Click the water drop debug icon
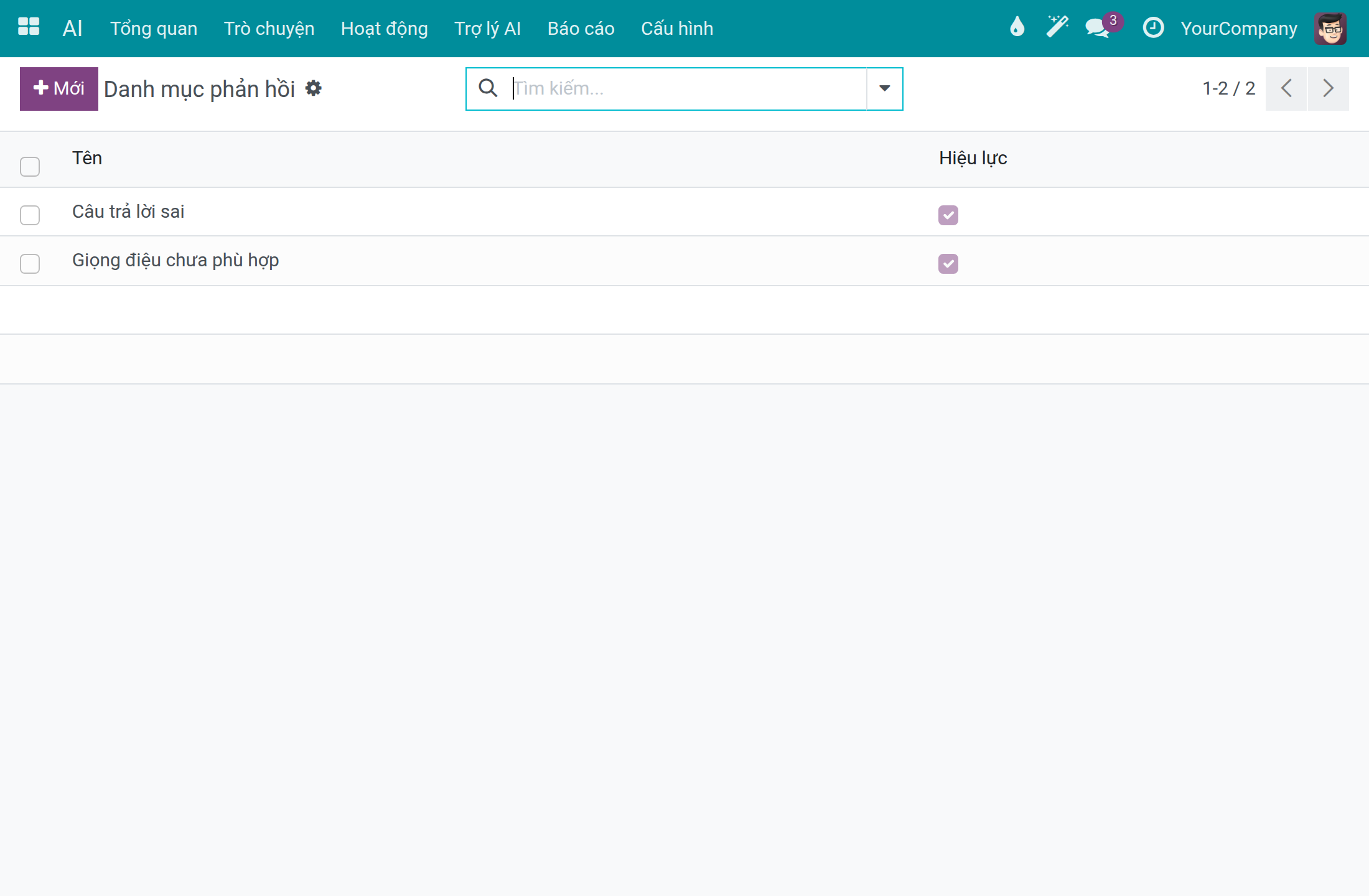Image resolution: width=1369 pixels, height=896 pixels. (x=1017, y=27)
